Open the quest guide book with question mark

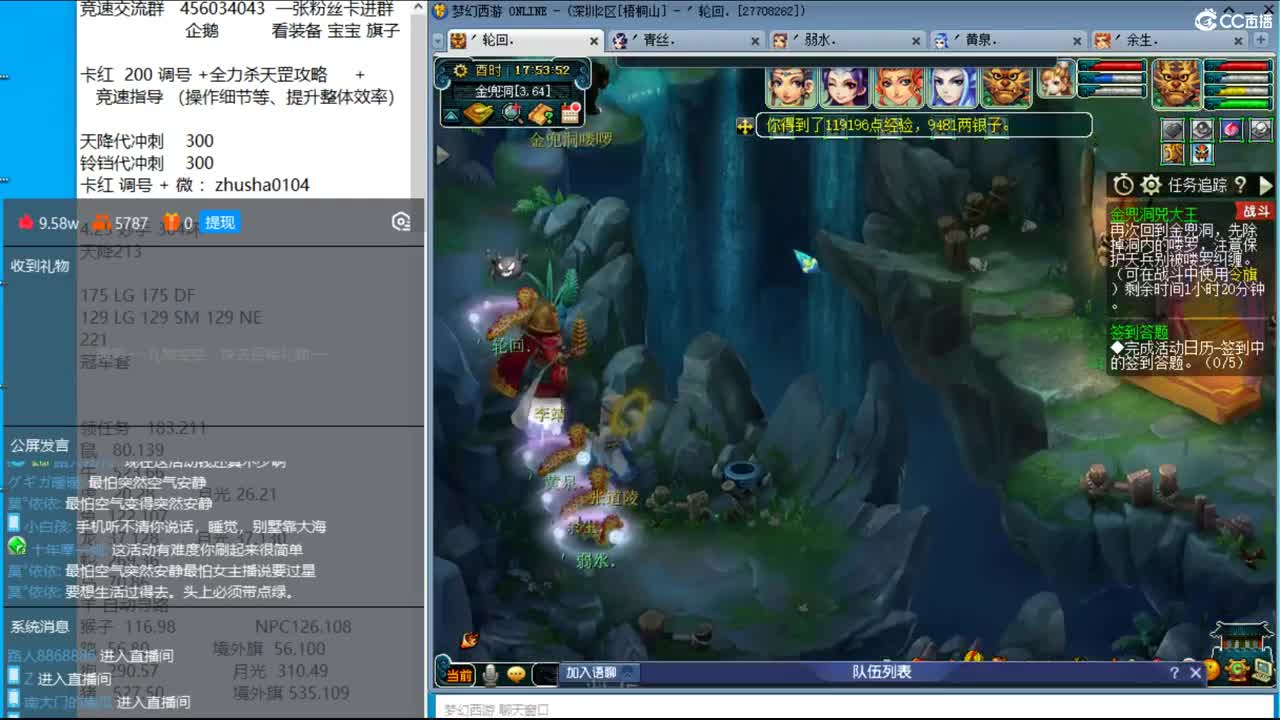pyautogui.click(x=541, y=113)
